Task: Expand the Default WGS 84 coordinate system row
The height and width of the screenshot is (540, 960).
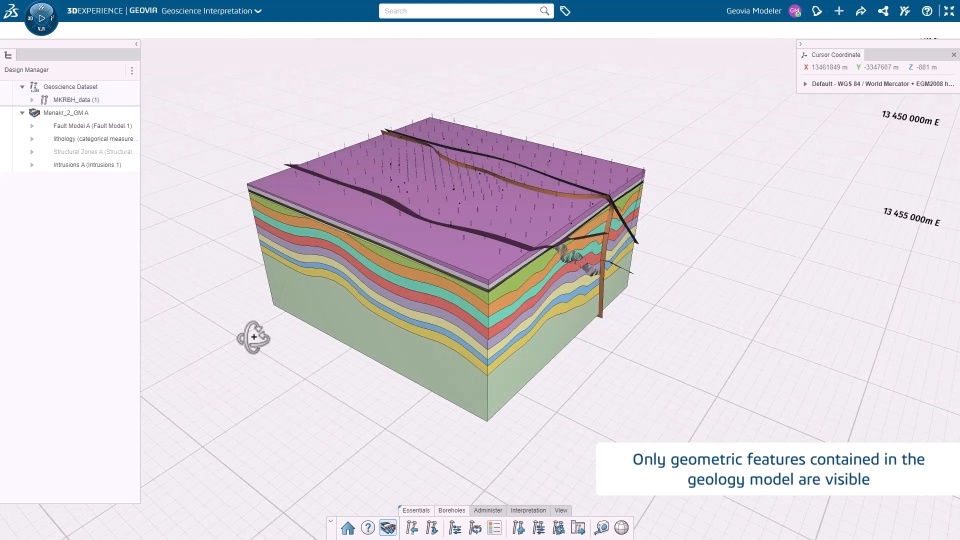Action: click(x=805, y=84)
